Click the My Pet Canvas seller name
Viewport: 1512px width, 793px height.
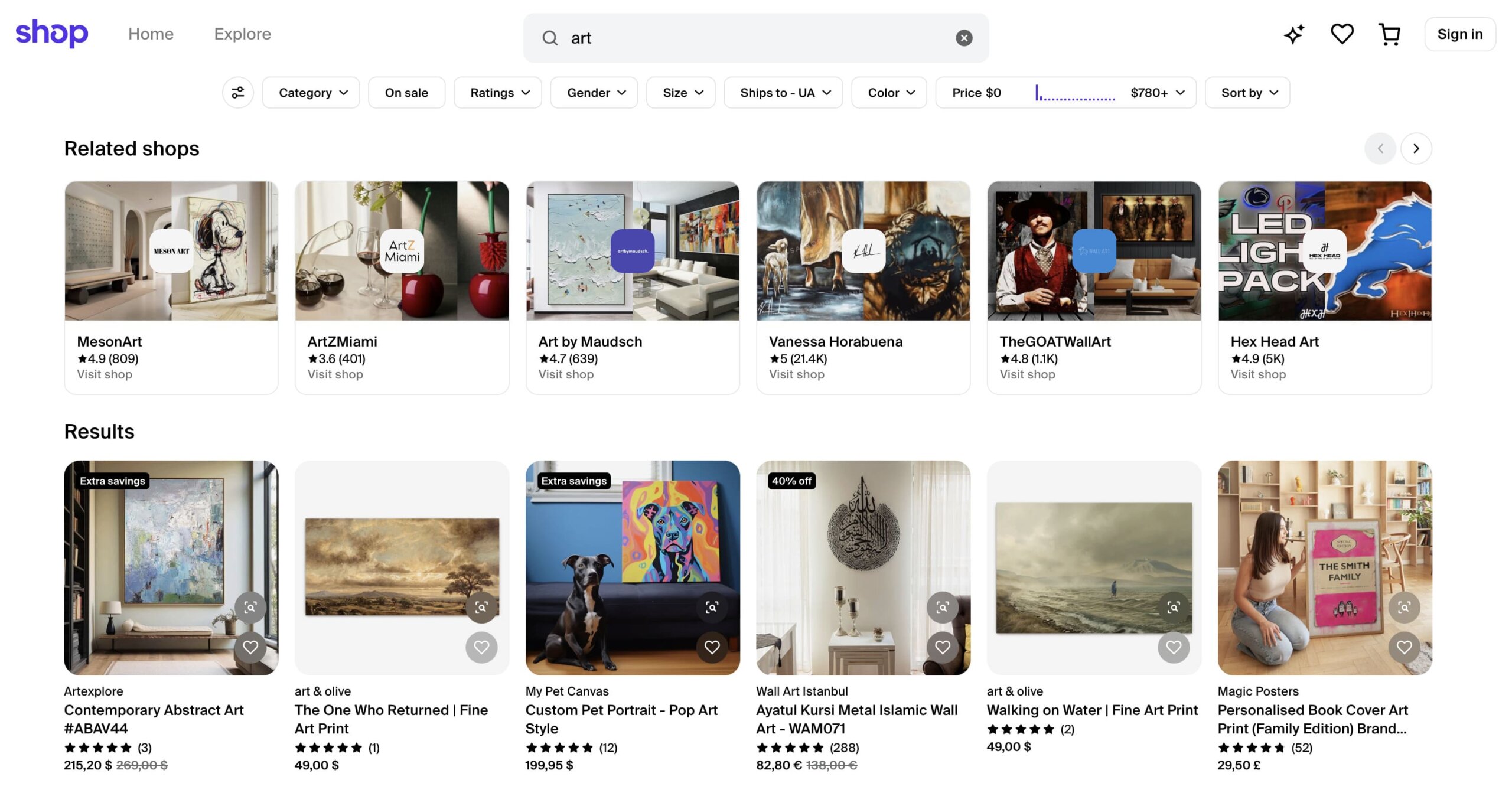coord(566,691)
